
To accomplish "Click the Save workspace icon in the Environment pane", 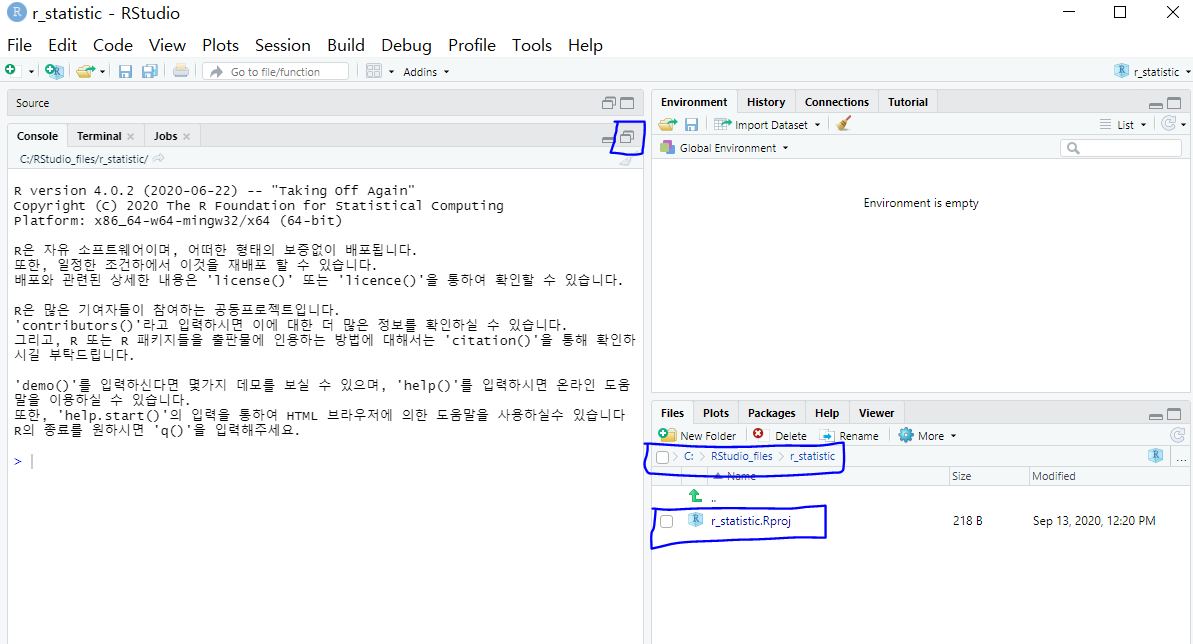I will tap(691, 124).
